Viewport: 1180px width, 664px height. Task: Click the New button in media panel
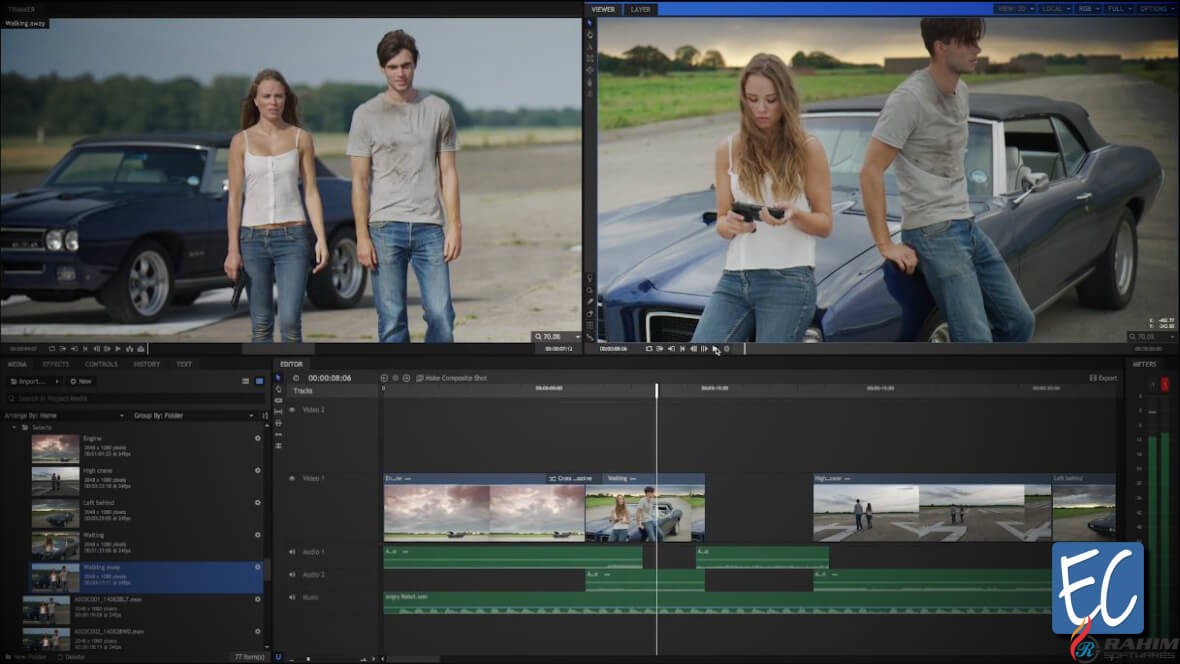[x=81, y=381]
